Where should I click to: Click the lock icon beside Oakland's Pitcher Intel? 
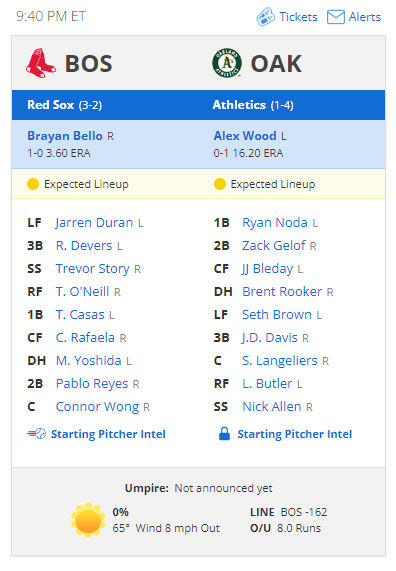point(224,433)
